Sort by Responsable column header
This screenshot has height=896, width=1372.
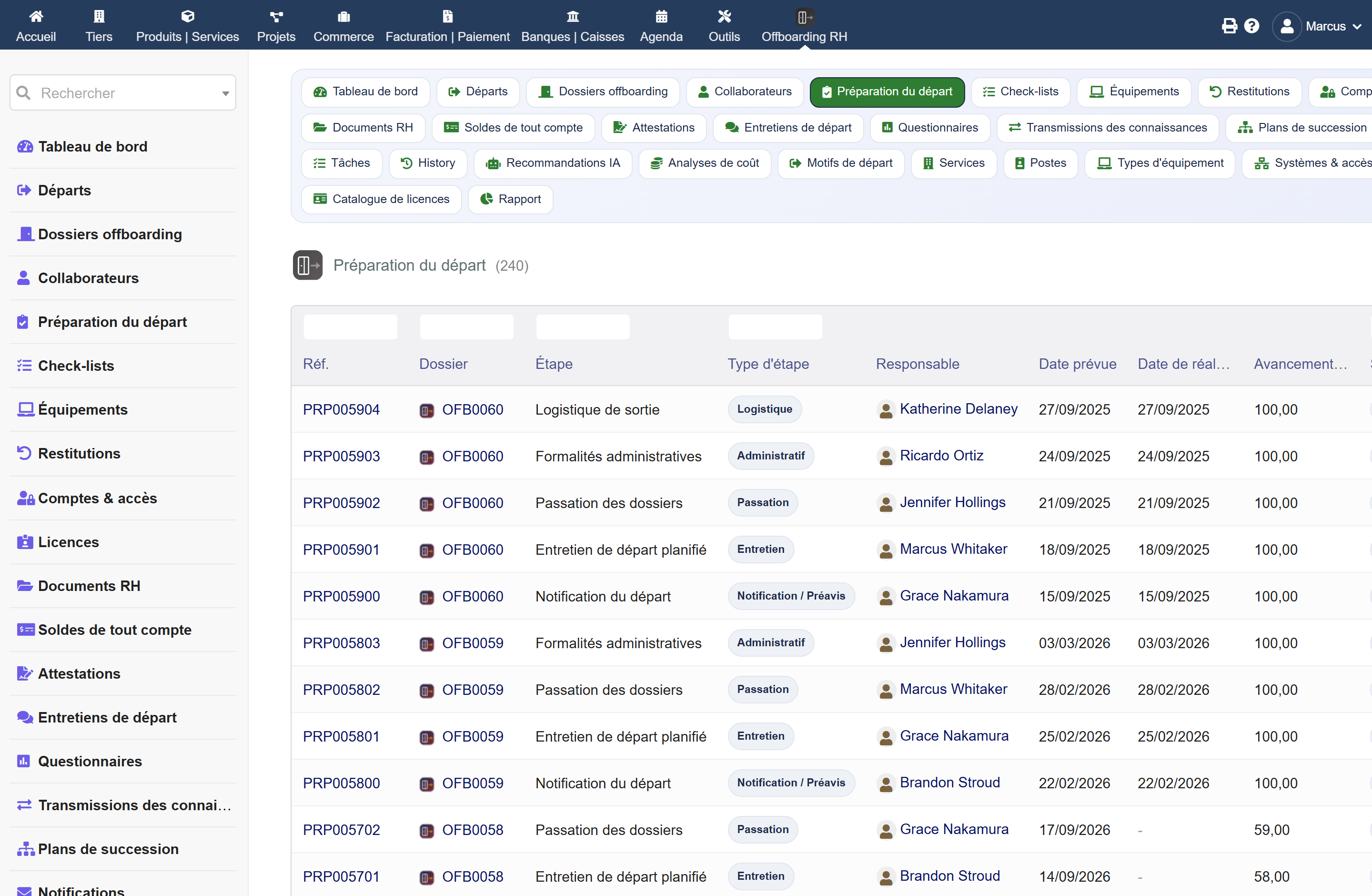(918, 364)
